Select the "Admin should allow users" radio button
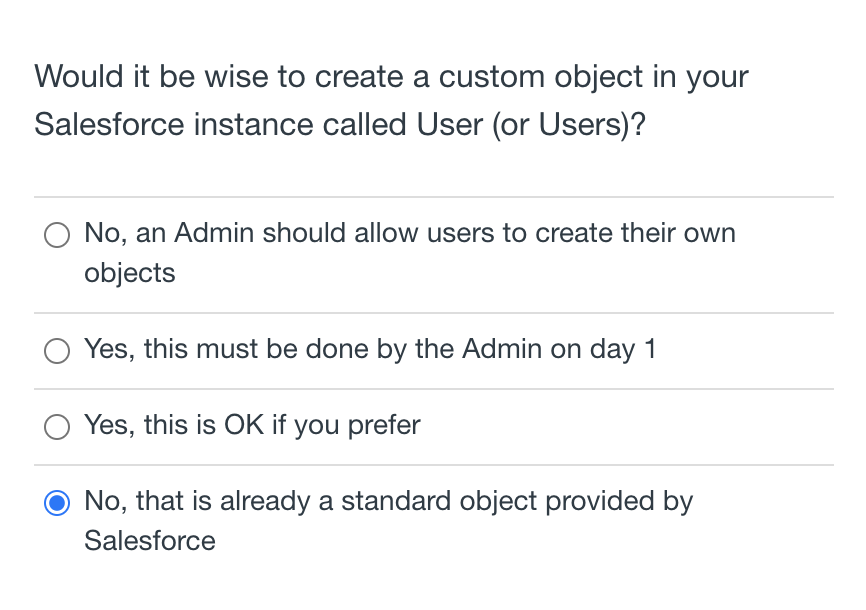Screen dimensions: 866x610 57,235
